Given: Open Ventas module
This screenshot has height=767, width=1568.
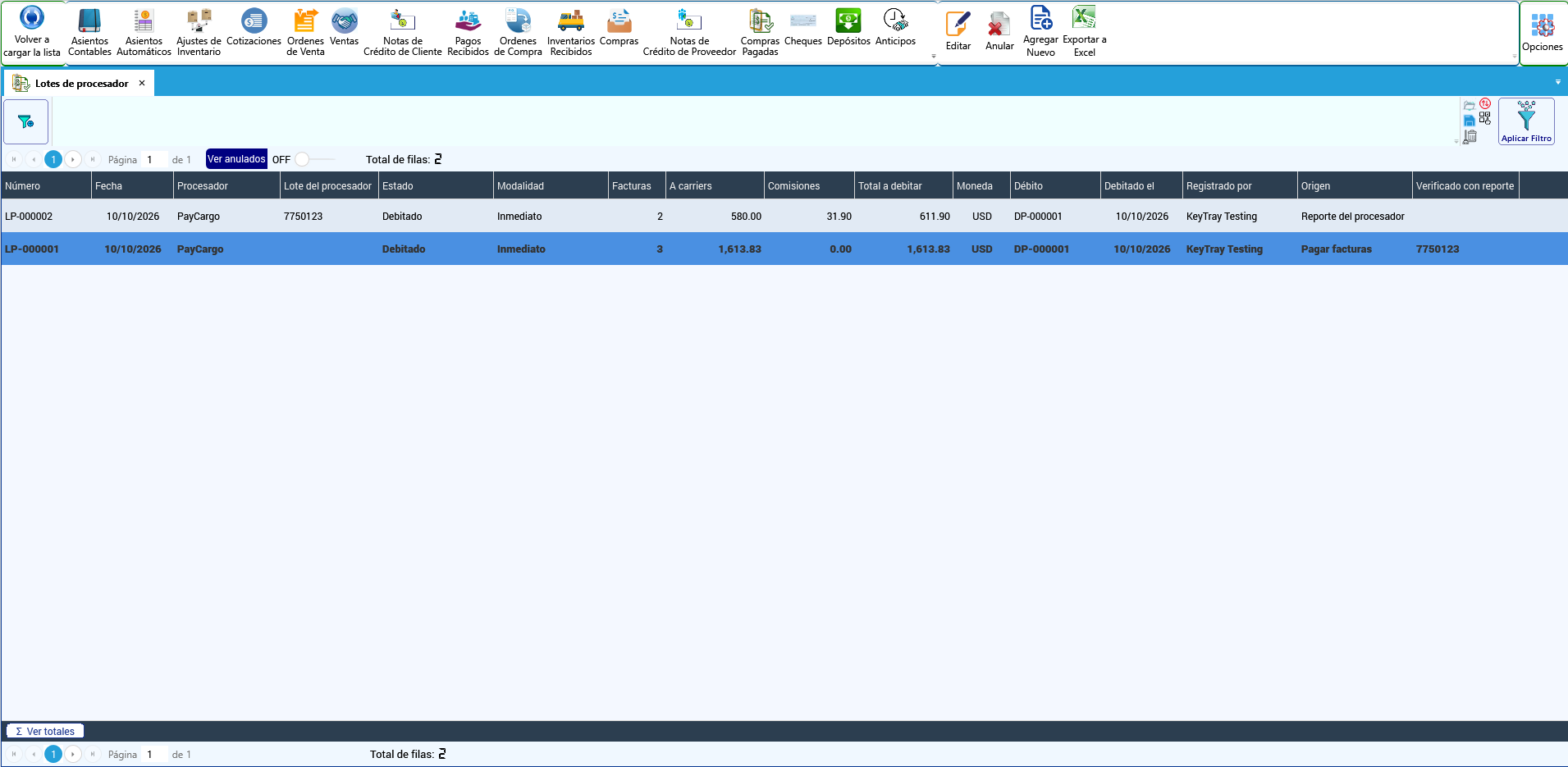Looking at the screenshot, I should click(344, 28).
